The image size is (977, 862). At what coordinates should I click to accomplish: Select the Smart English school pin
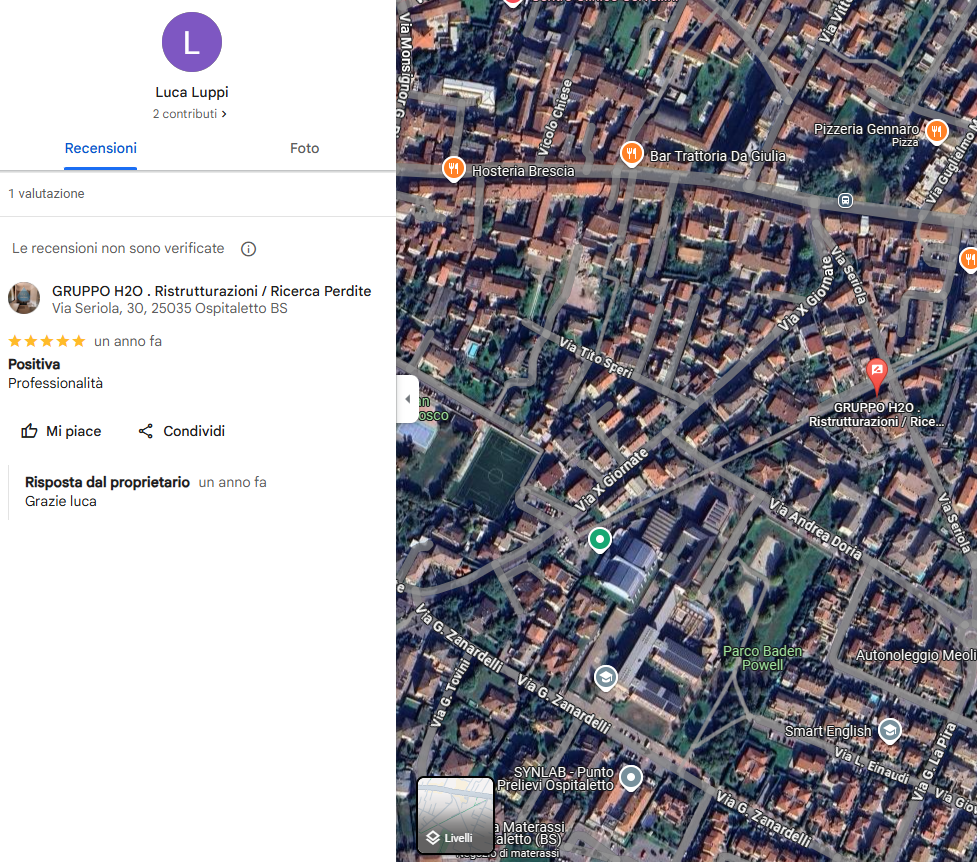[889, 730]
